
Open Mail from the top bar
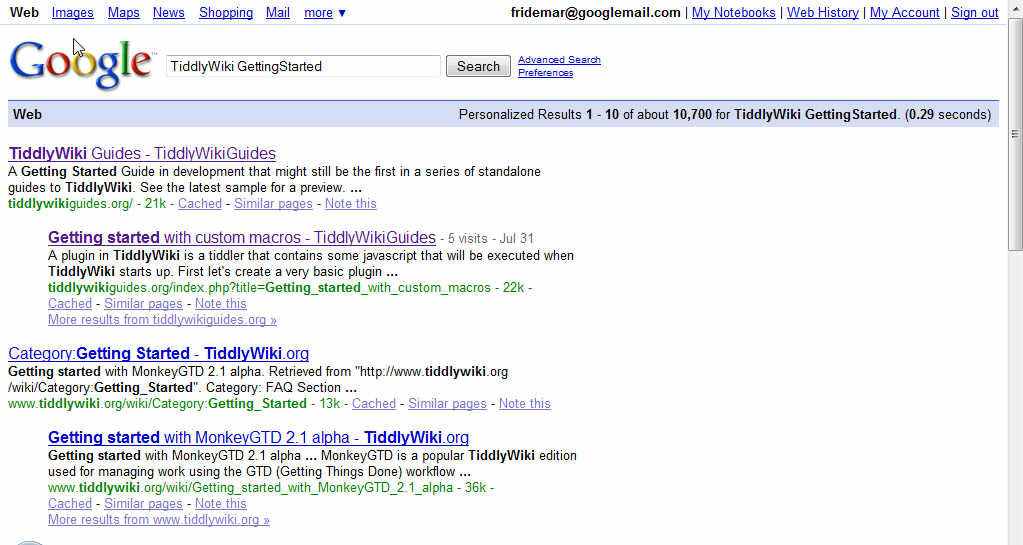278,13
